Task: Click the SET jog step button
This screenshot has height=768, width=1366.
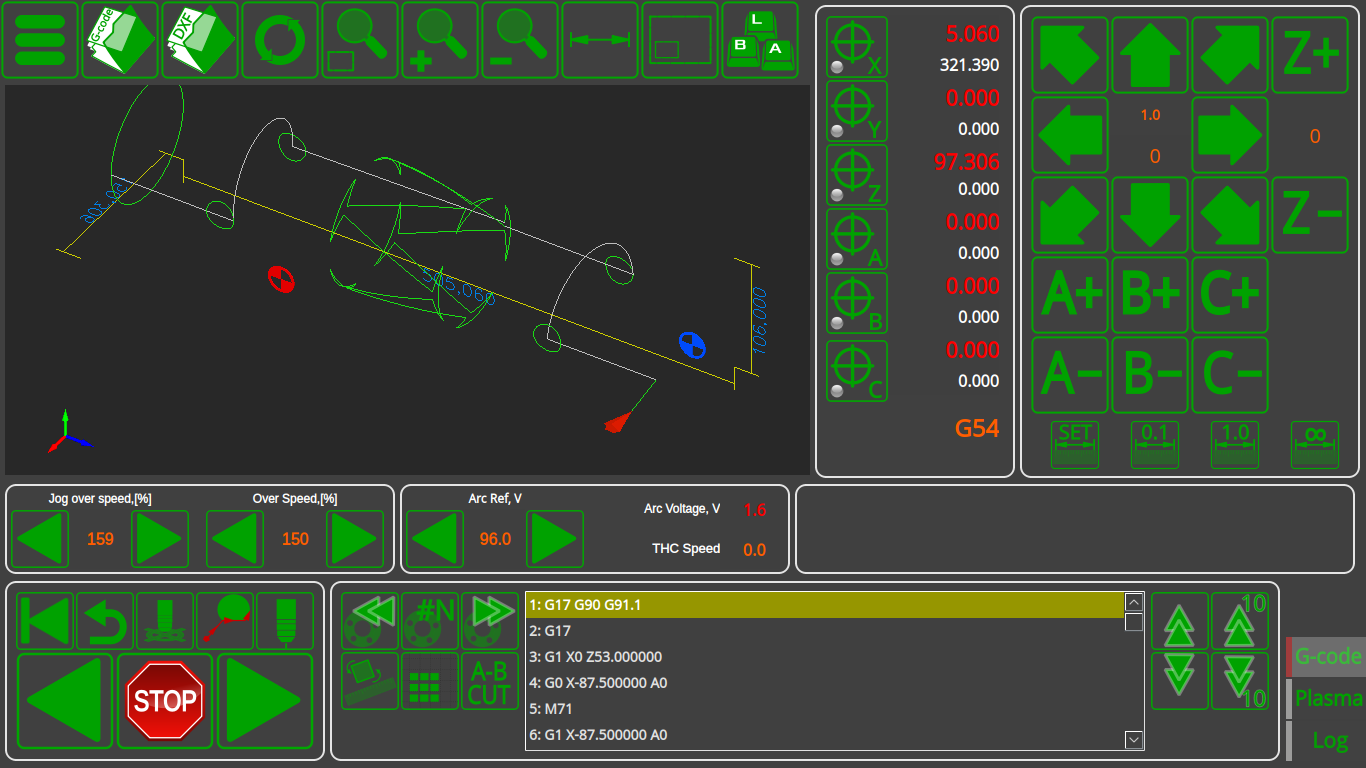Action: [x=1075, y=445]
